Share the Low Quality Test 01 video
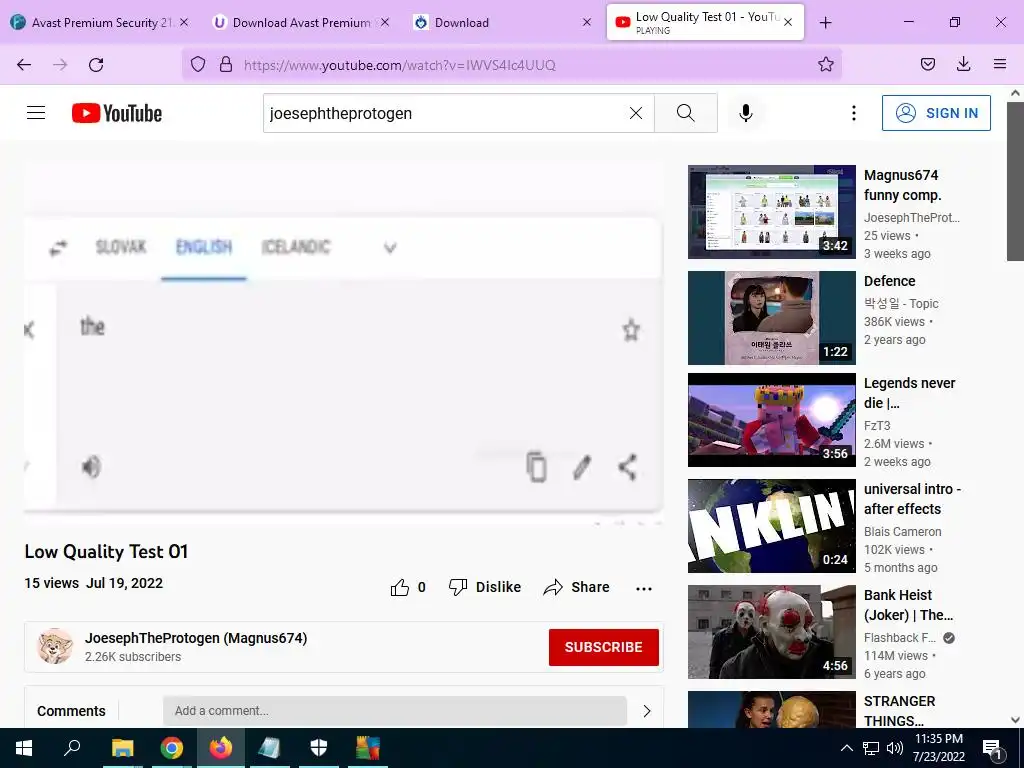 (x=576, y=587)
